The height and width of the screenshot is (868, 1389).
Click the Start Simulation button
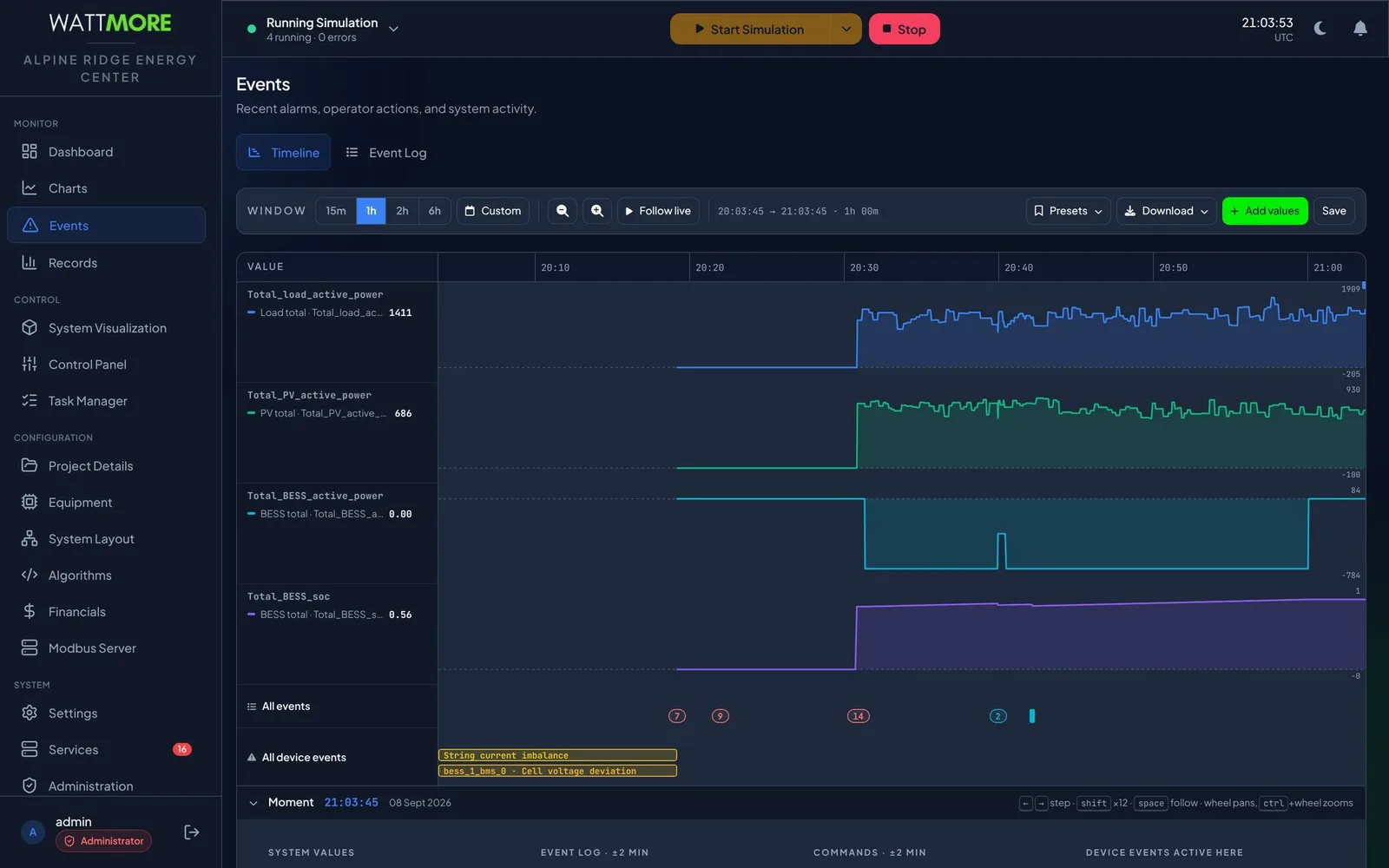click(x=750, y=29)
